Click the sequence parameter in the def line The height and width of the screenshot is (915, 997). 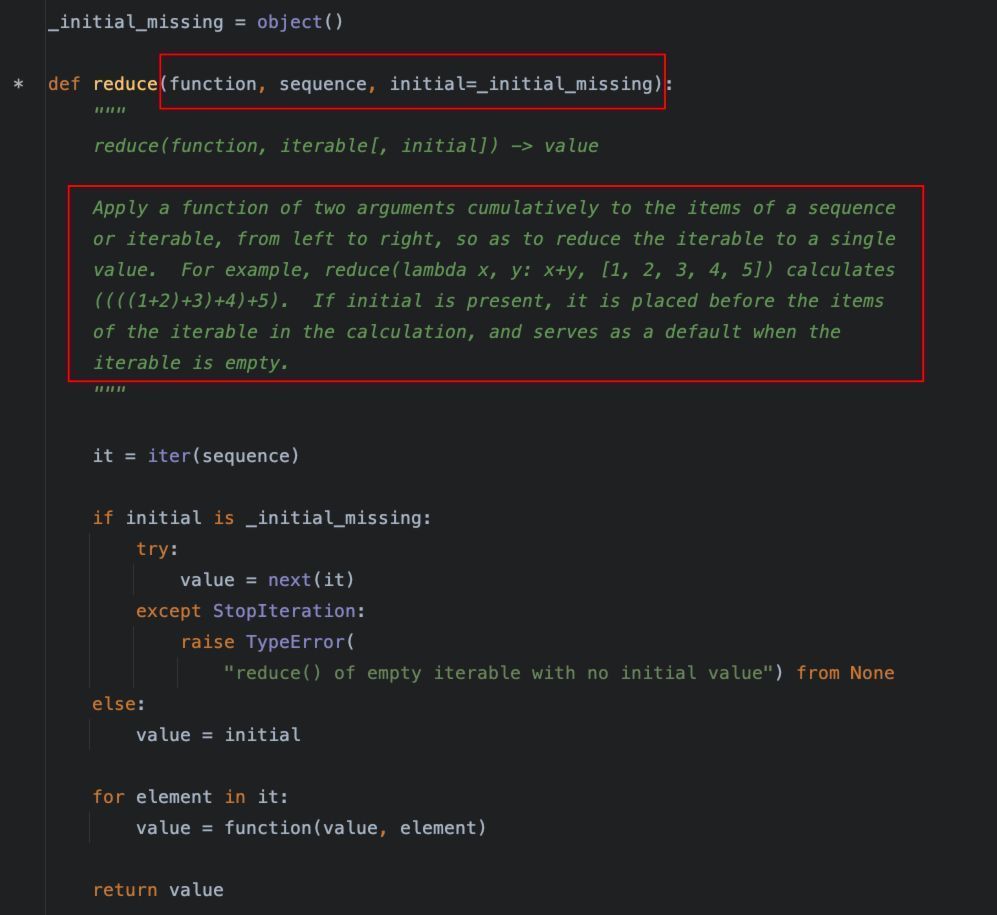point(323,84)
